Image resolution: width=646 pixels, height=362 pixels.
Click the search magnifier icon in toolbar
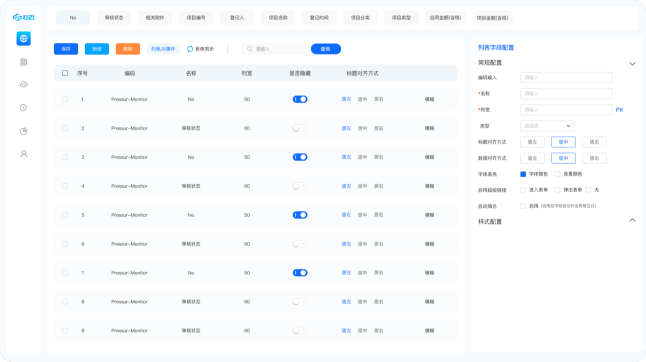249,49
